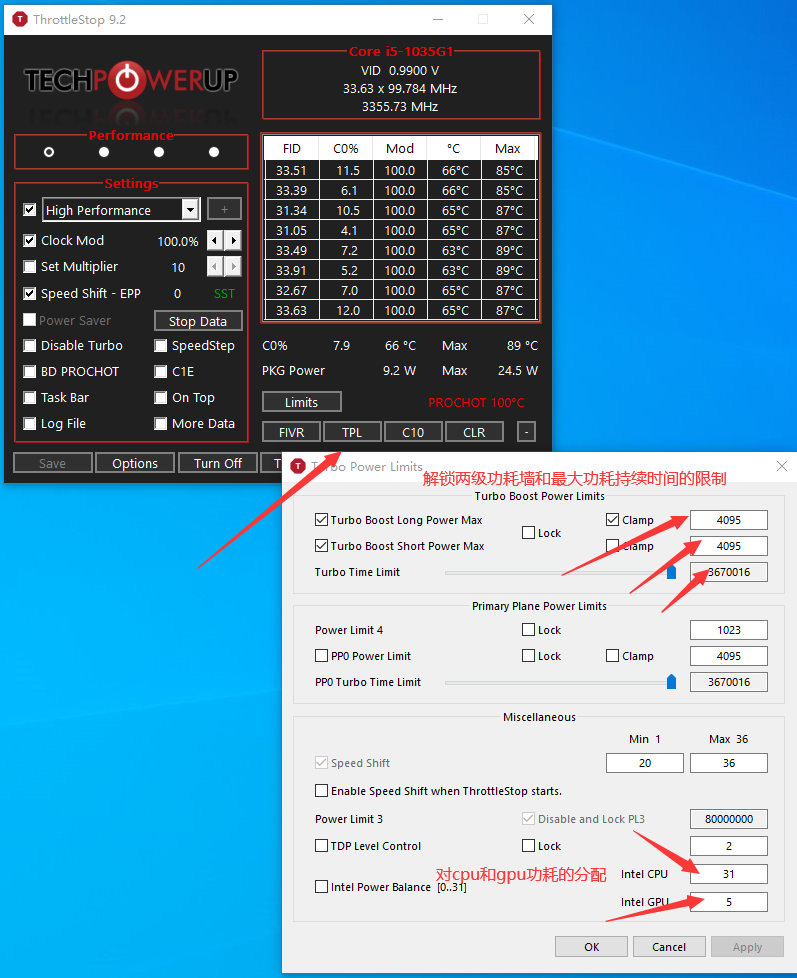Adjust the PP0 Turbo Time Limit slider handle

(x=671, y=682)
